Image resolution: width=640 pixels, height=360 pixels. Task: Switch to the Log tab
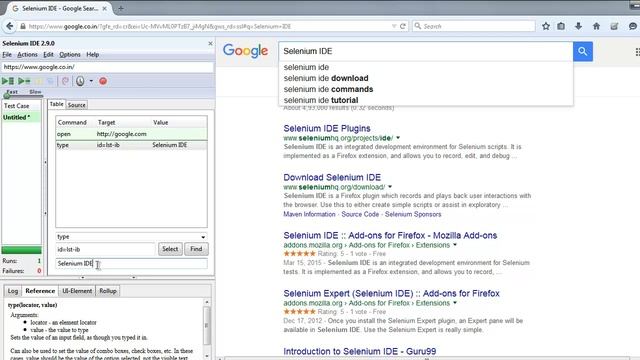pos(13,291)
